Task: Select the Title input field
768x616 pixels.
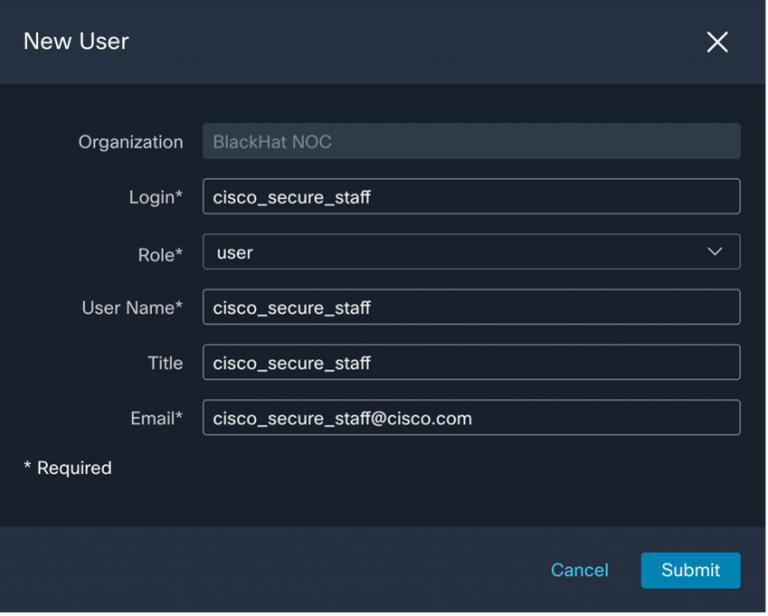Action: 470,363
